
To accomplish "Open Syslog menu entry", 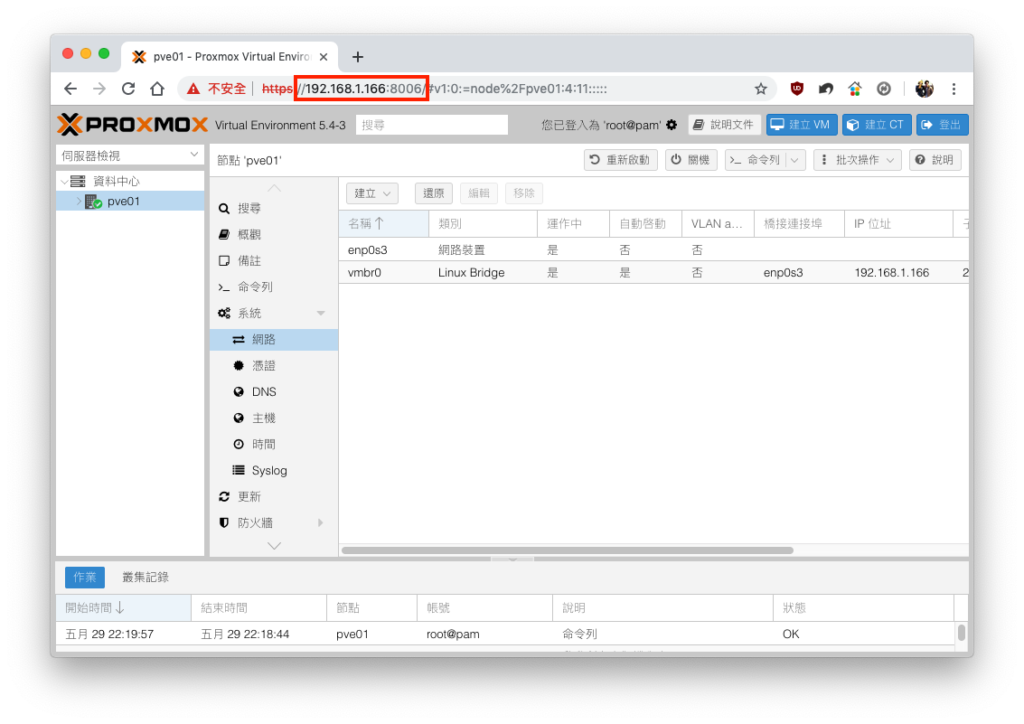I will tap(274, 470).
